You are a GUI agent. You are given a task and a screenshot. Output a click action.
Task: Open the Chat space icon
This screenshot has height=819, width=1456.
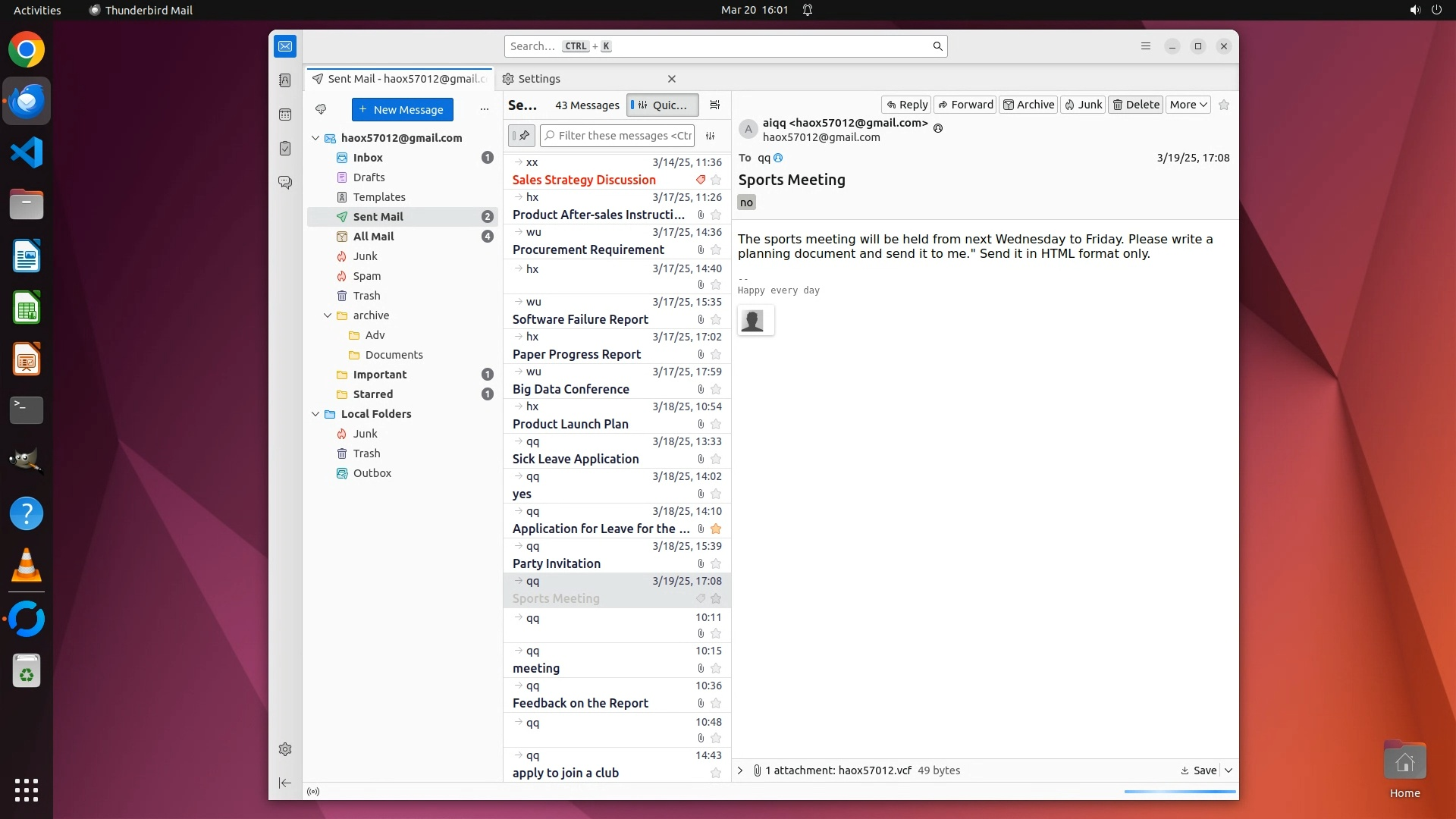[285, 183]
